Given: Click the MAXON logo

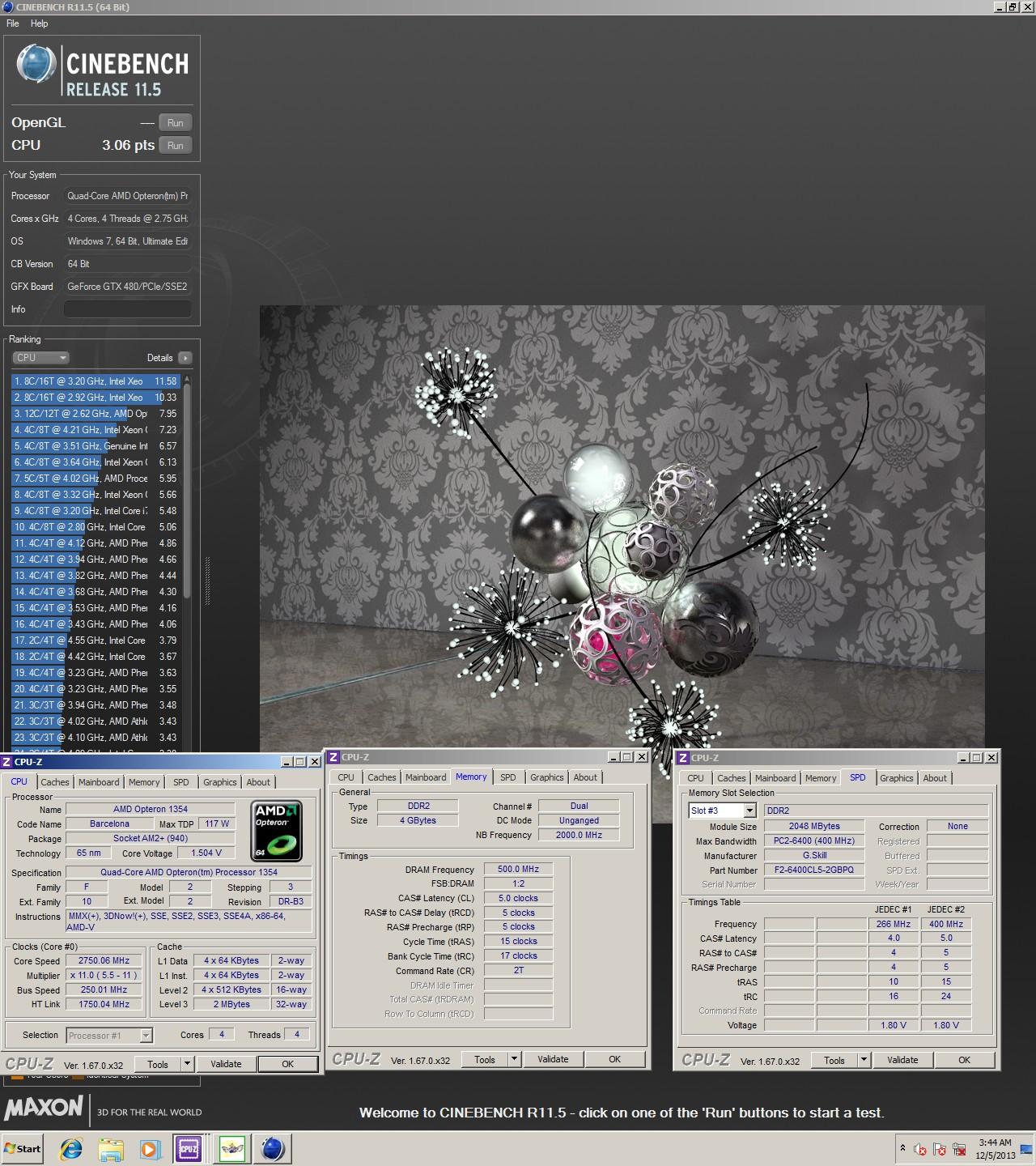Looking at the screenshot, I should [x=44, y=1109].
